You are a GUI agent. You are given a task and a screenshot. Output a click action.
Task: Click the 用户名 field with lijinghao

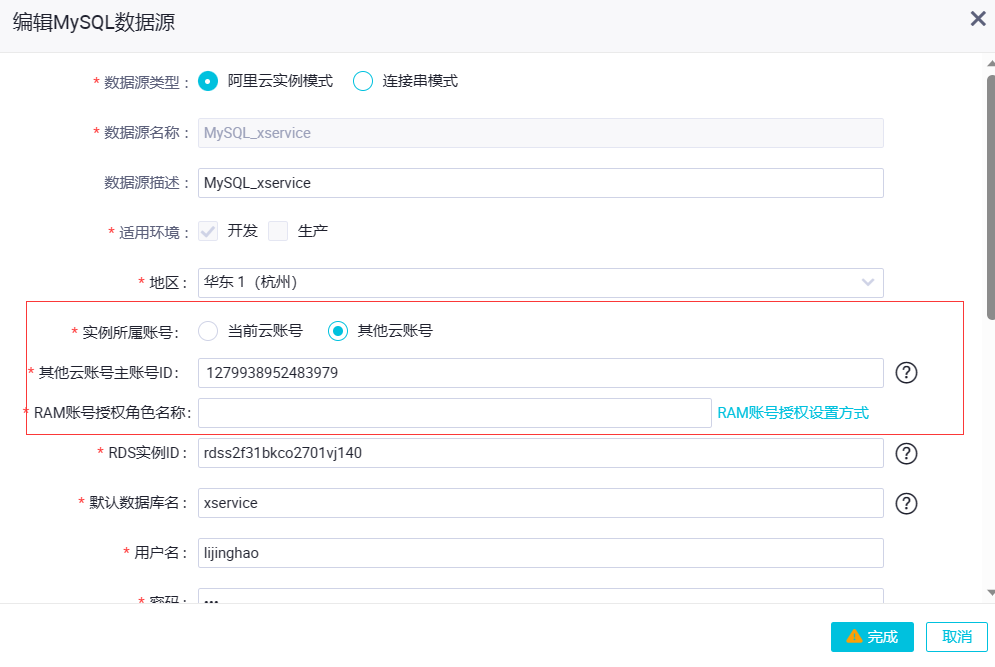(x=541, y=553)
